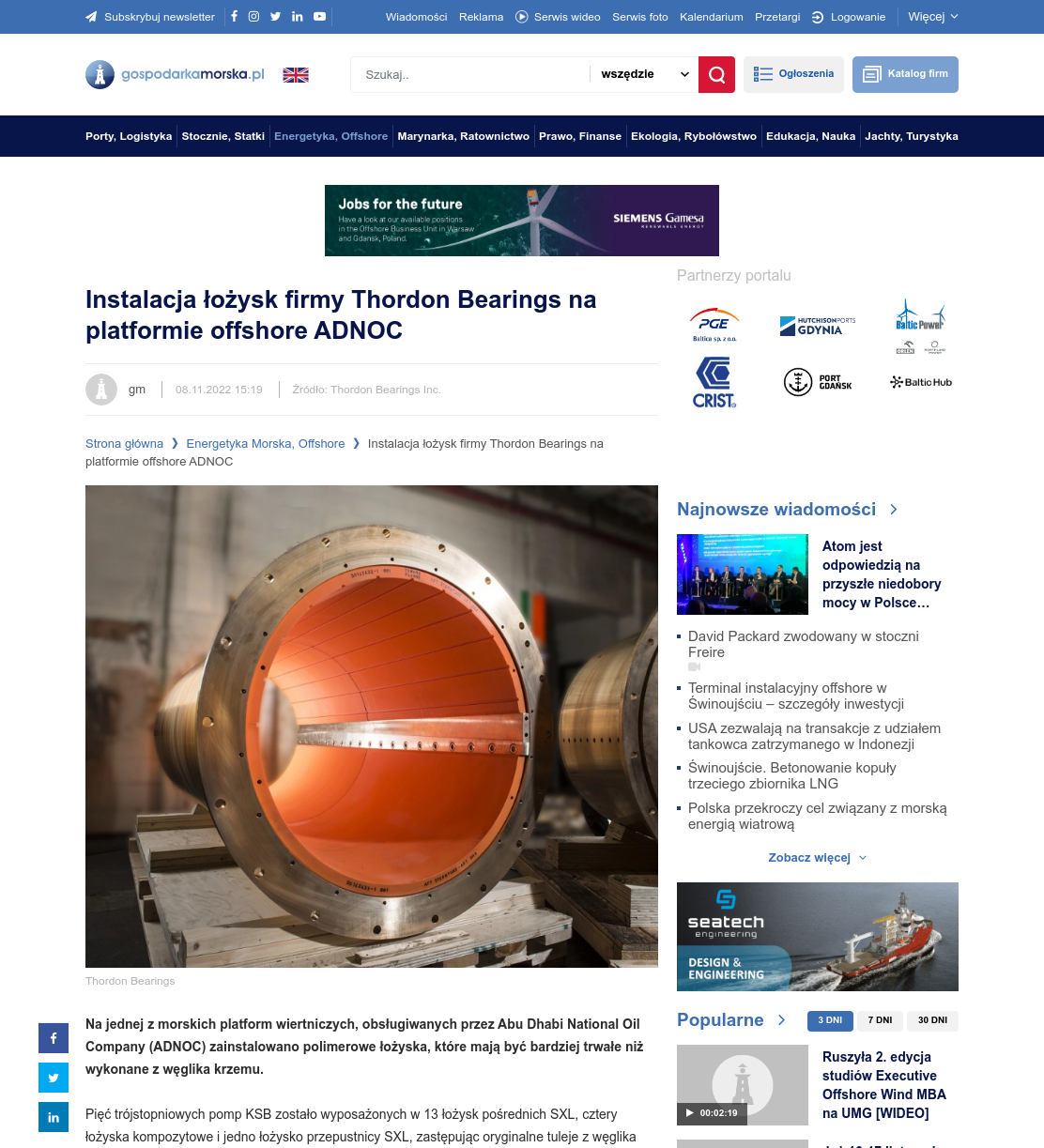Open Polska przekroczy cel article
Viewport: 1044px width, 1148px height.
(818, 816)
